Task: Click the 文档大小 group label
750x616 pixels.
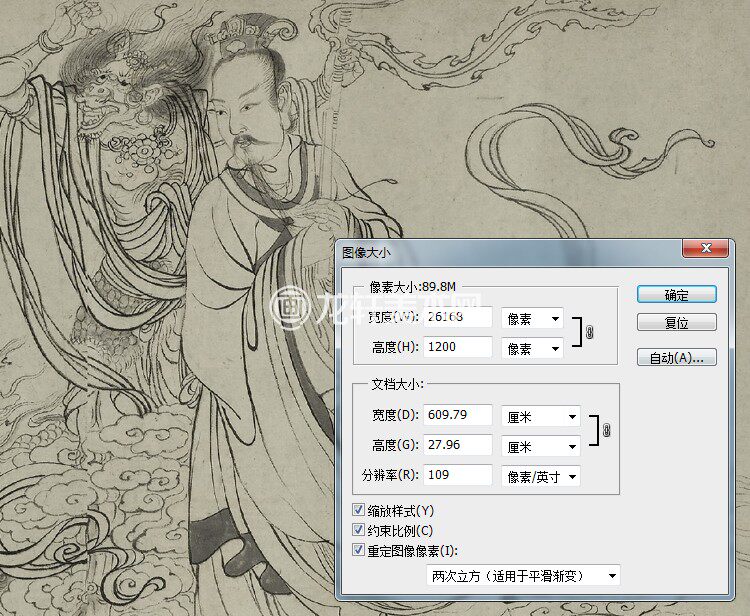Action: click(397, 384)
